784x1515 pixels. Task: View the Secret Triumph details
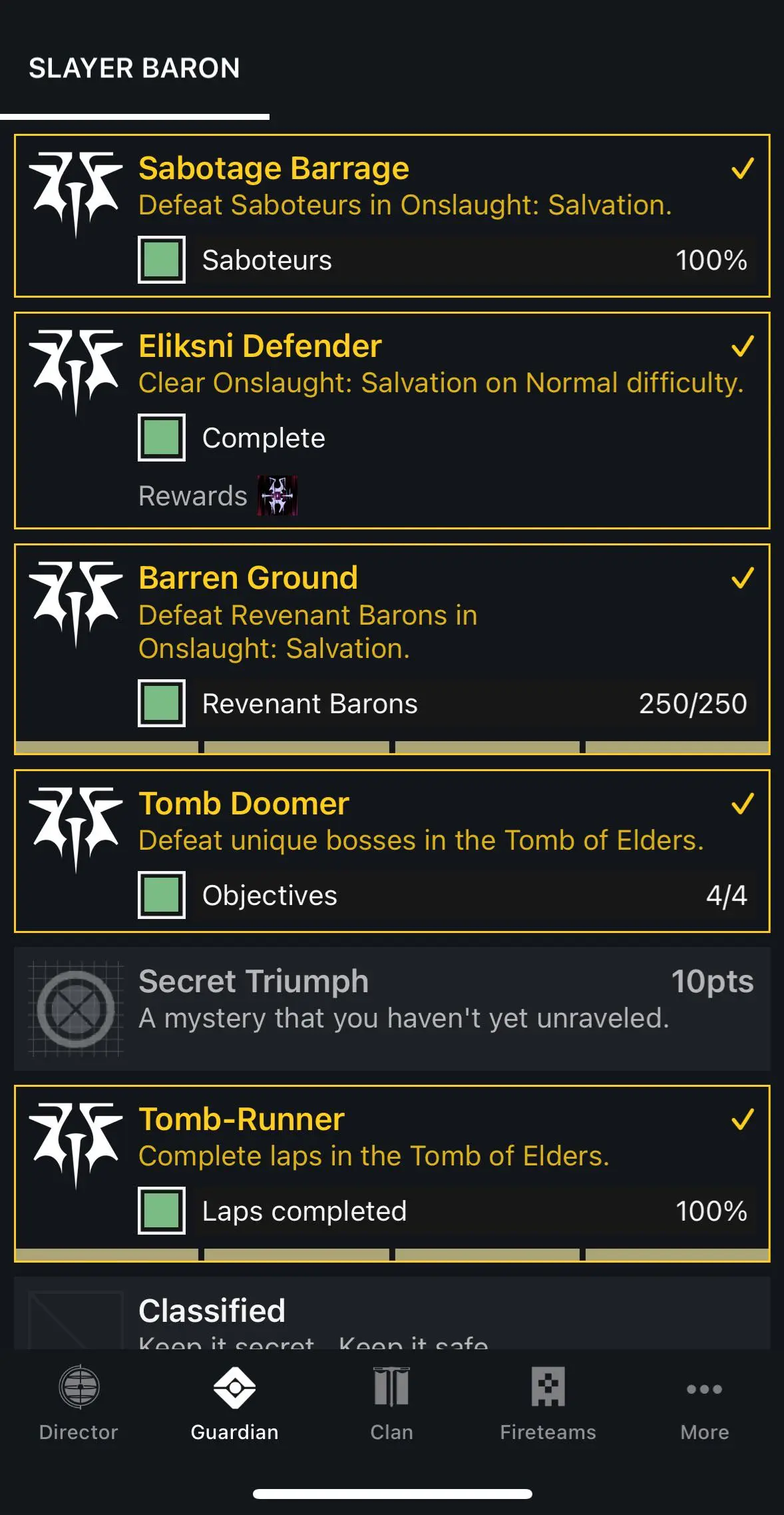coord(392,1010)
